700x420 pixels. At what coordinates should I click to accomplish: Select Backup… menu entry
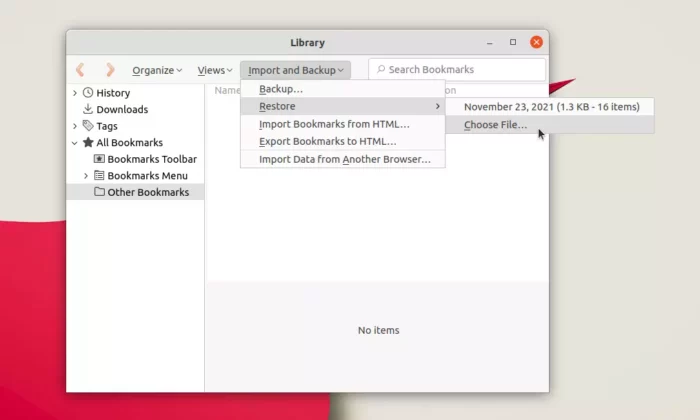pyautogui.click(x=343, y=89)
